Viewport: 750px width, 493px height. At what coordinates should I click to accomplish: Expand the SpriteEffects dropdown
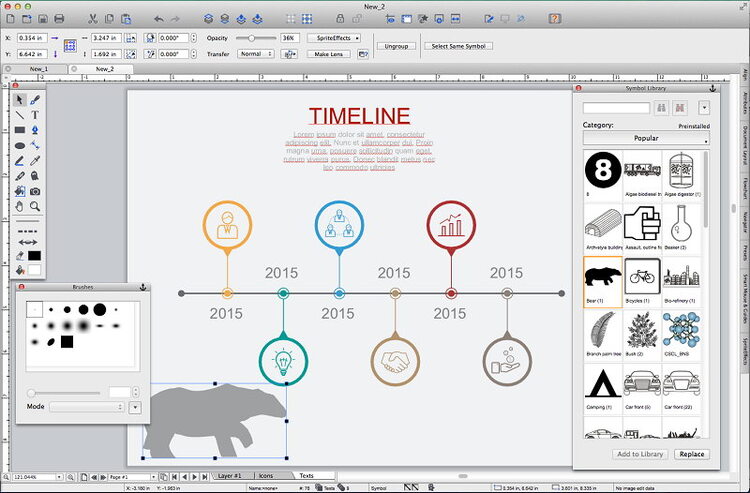[334, 37]
